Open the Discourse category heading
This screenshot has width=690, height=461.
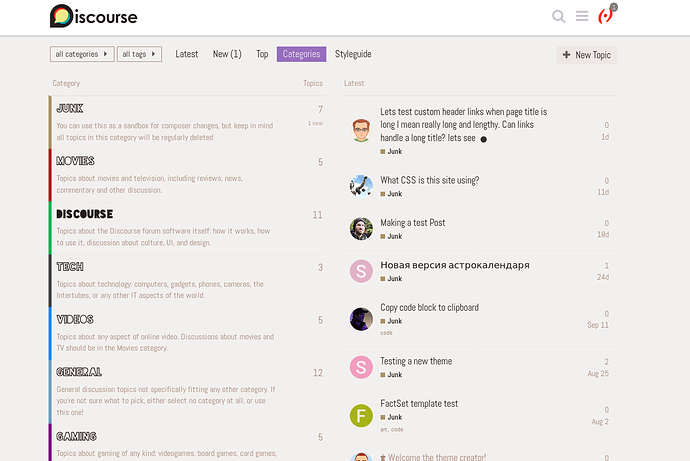(85, 214)
